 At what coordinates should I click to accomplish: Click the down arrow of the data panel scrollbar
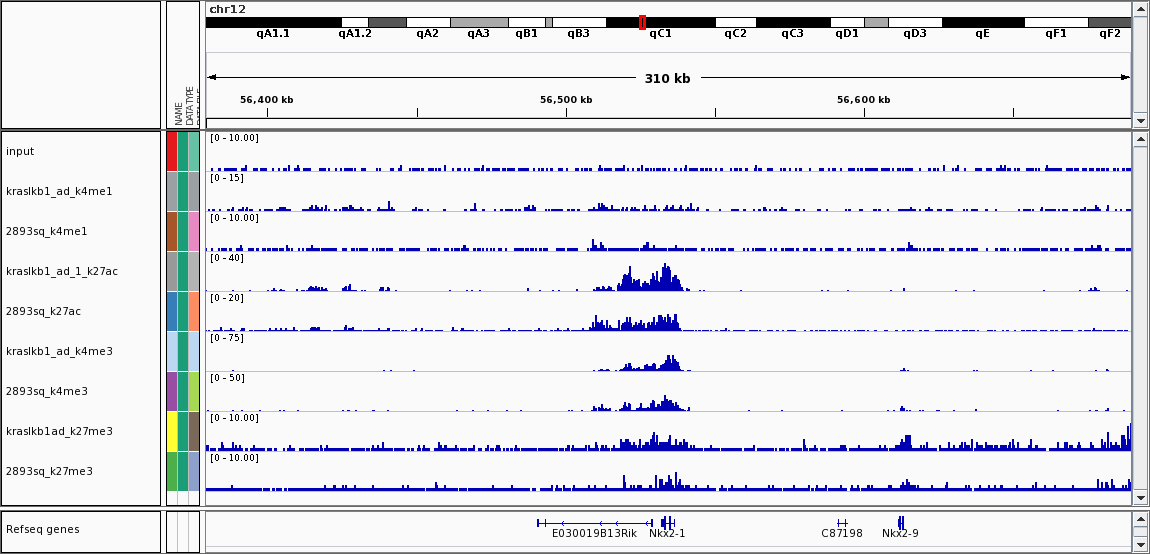(1141, 497)
